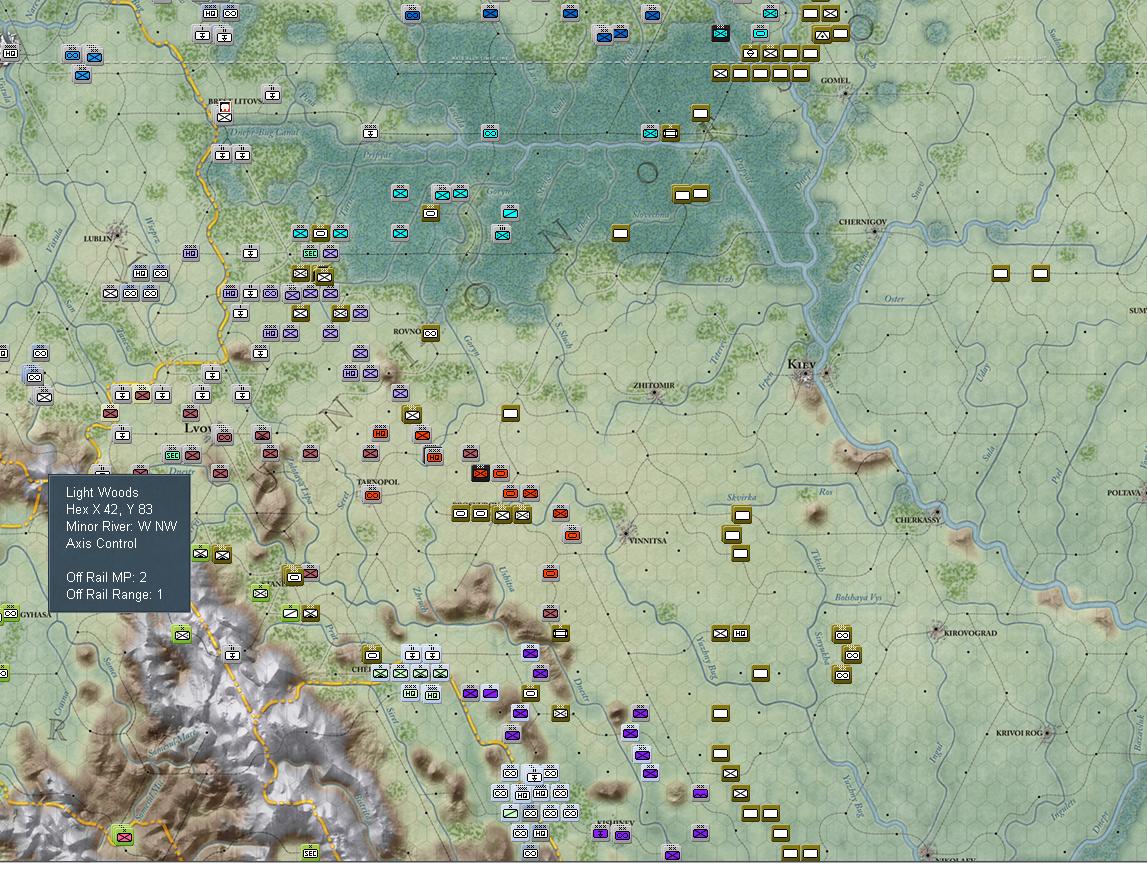
Task: Select the pink infantry above the armored train
Action: point(550,612)
